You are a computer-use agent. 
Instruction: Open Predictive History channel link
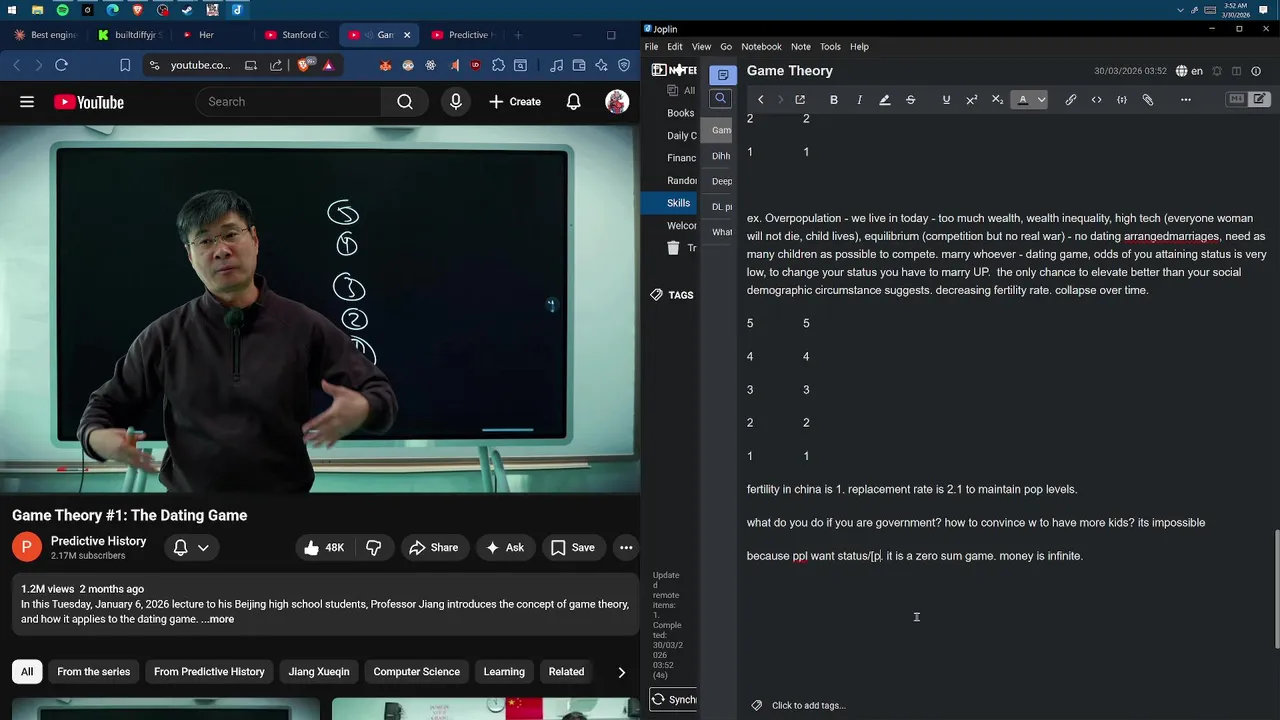[98, 541]
